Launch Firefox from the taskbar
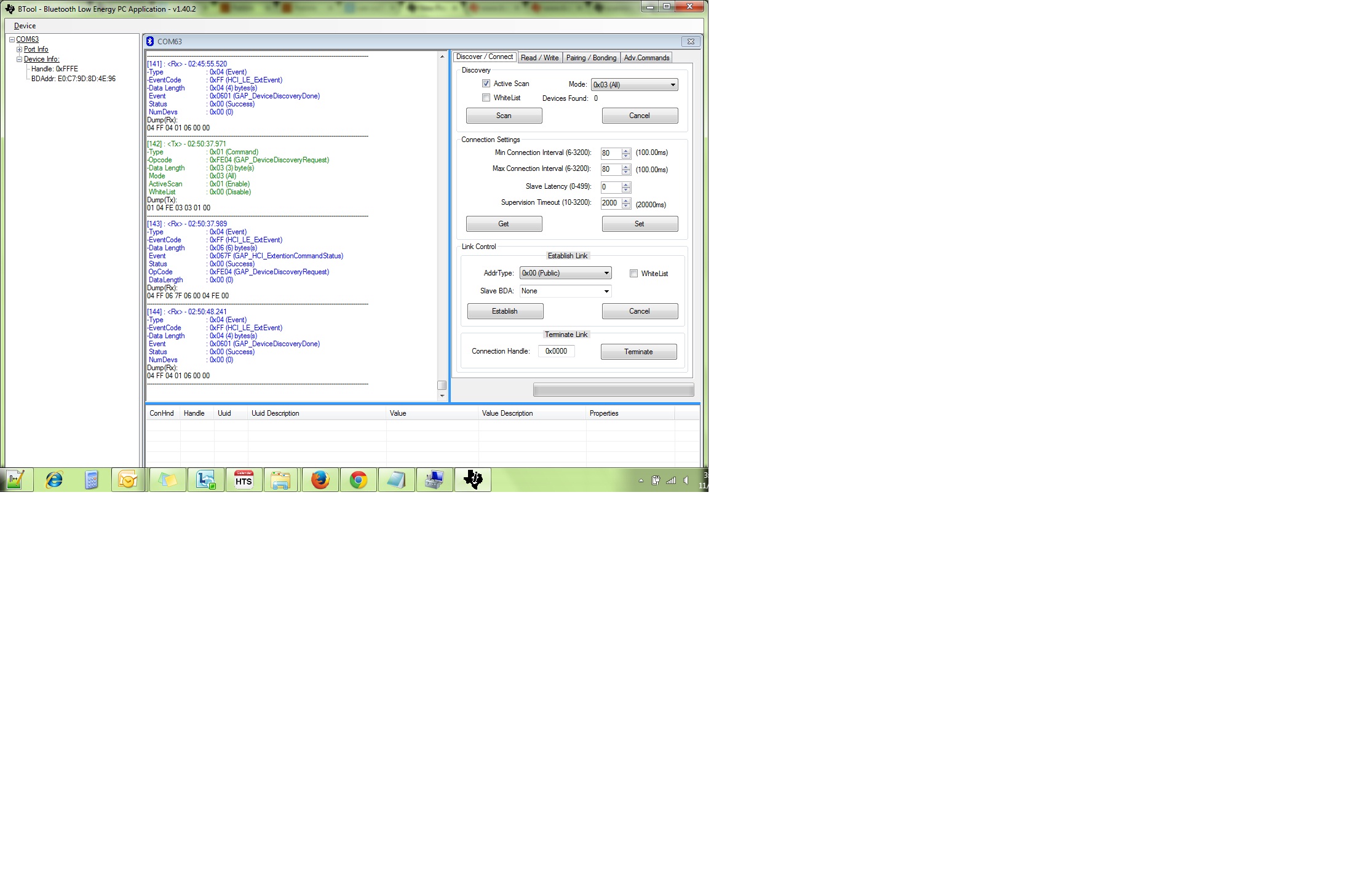The height and width of the screenshot is (896, 1353). click(320, 480)
